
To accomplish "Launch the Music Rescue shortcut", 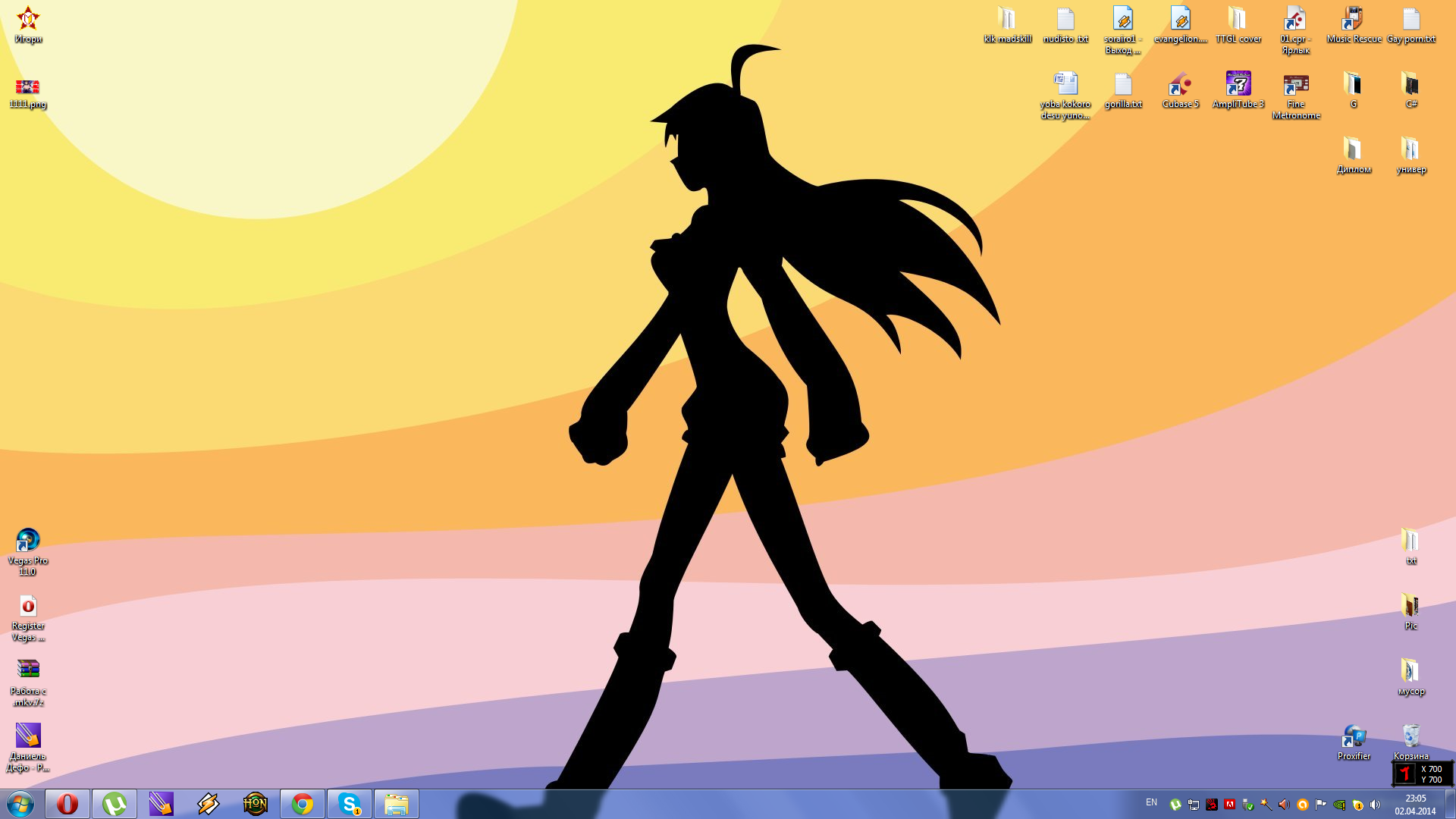I will [x=1354, y=25].
